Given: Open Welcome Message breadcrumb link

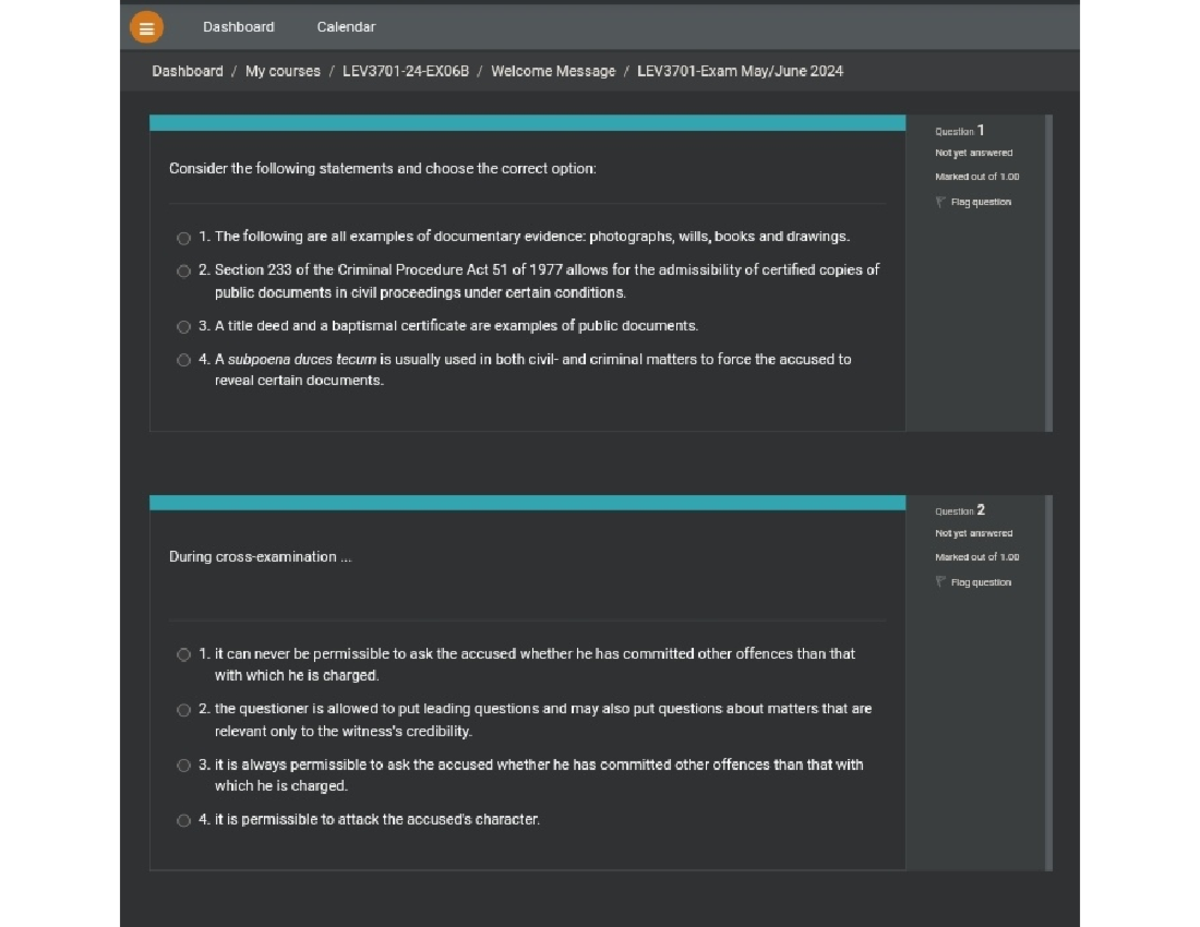Looking at the screenshot, I should point(553,71).
